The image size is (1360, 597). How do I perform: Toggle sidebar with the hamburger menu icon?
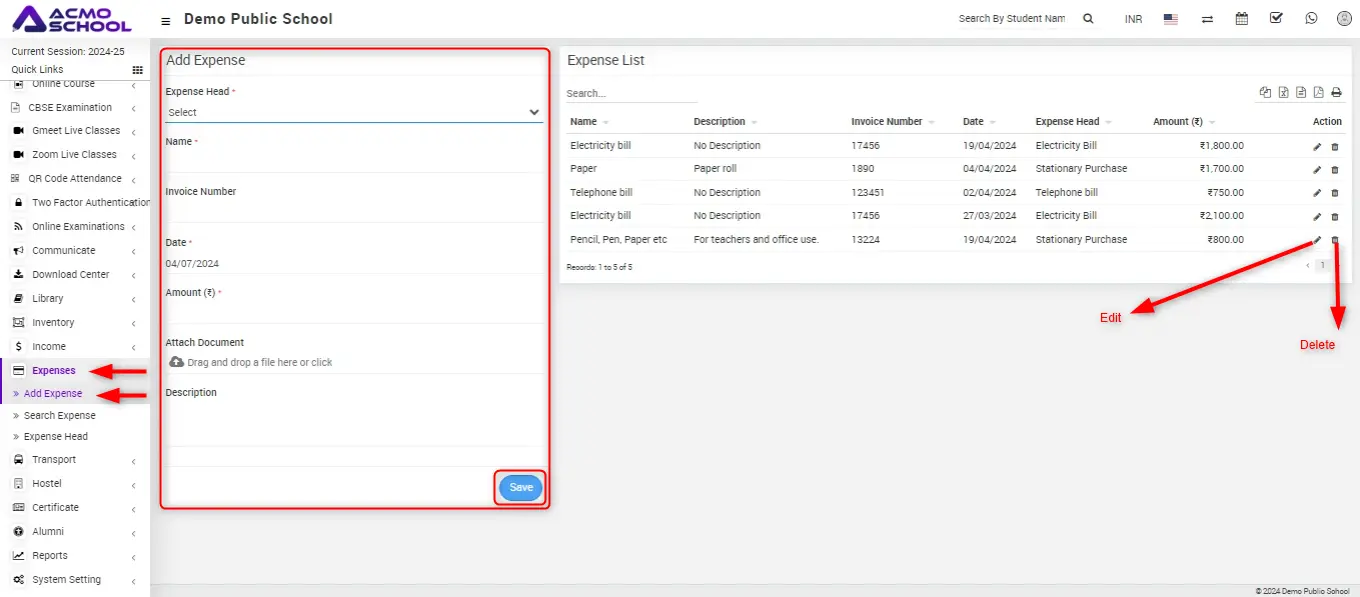point(166,20)
